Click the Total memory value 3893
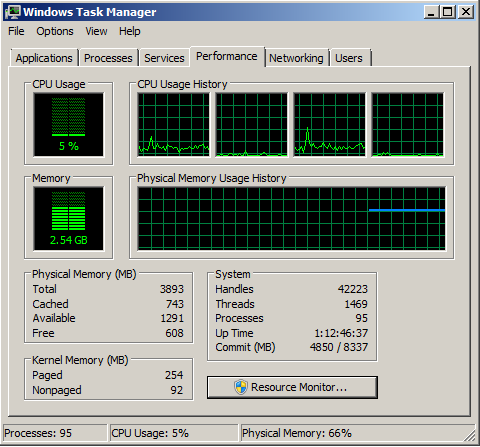 (x=172, y=289)
